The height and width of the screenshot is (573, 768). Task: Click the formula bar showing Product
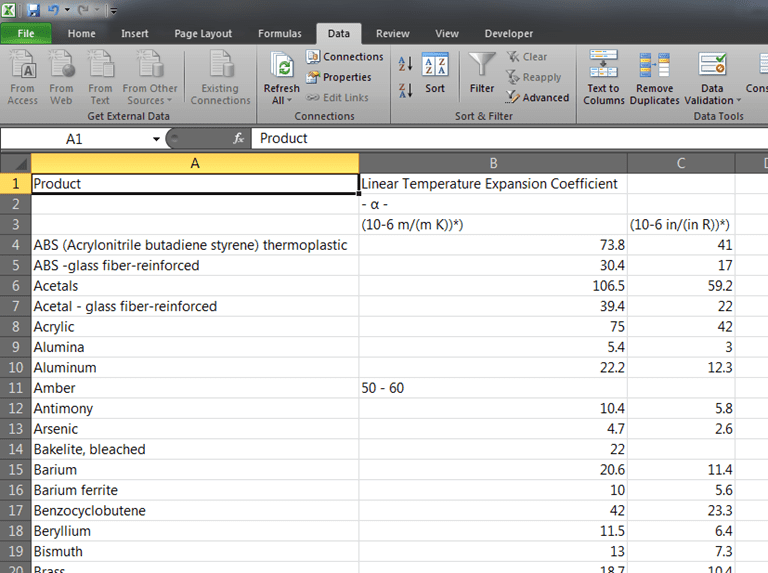(509, 139)
